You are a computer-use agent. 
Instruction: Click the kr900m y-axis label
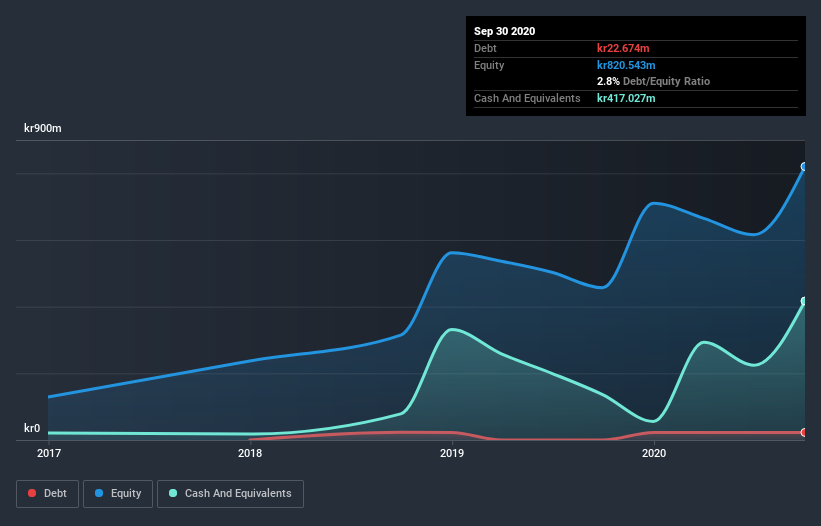[x=43, y=128]
